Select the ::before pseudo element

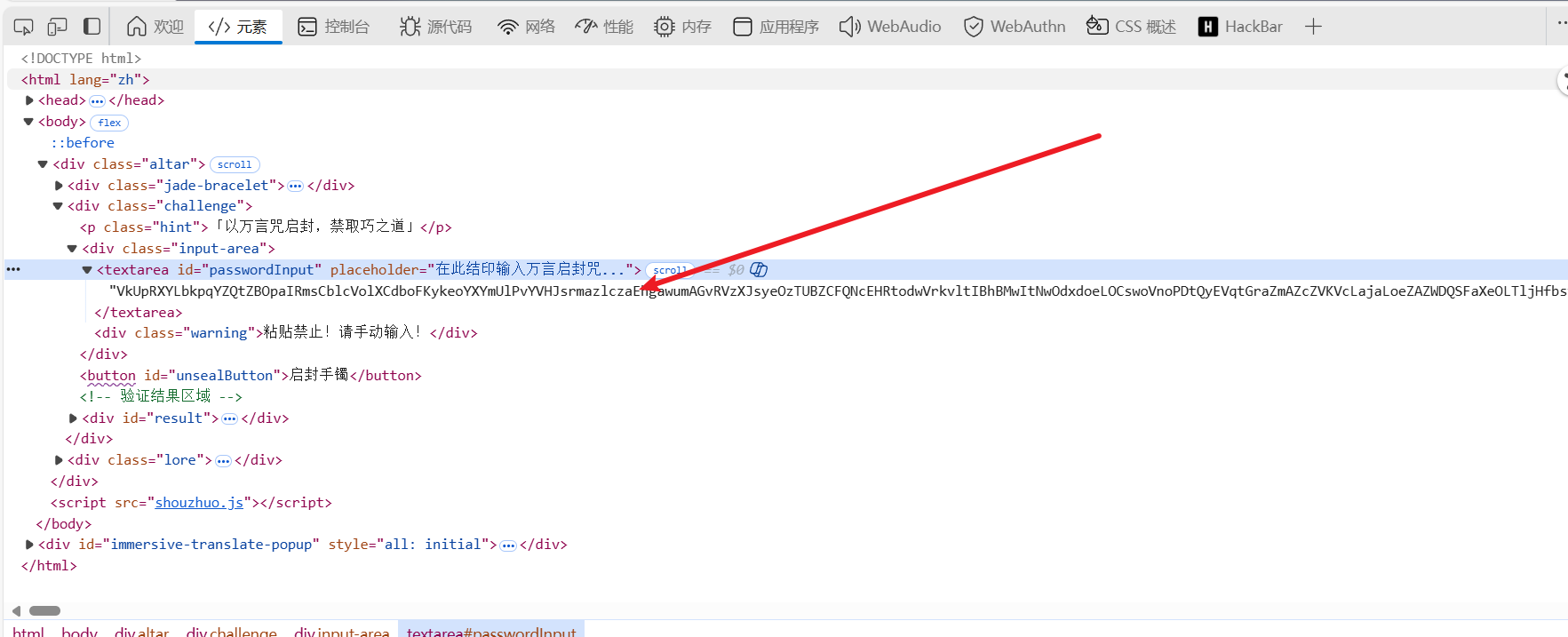(83, 143)
